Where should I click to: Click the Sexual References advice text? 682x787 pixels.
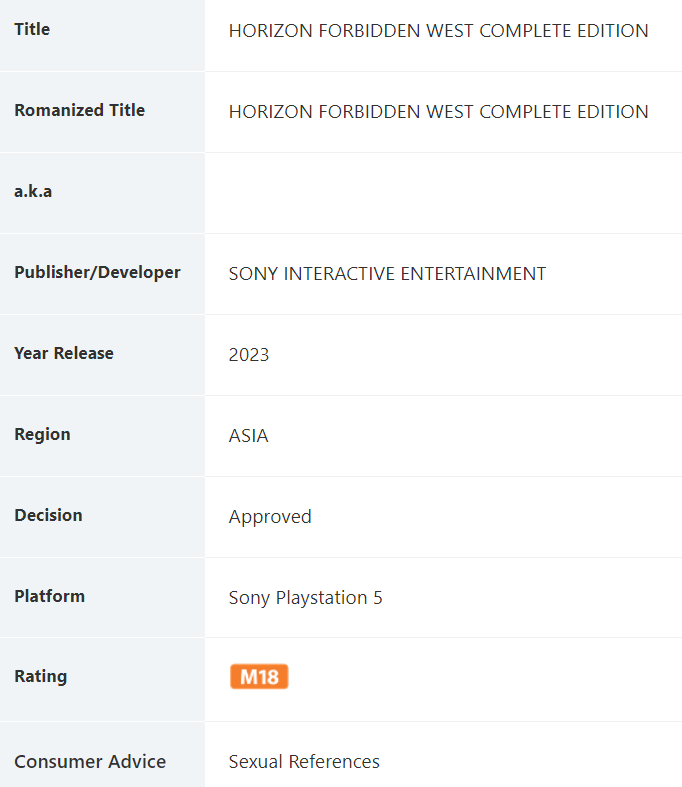[x=304, y=762]
